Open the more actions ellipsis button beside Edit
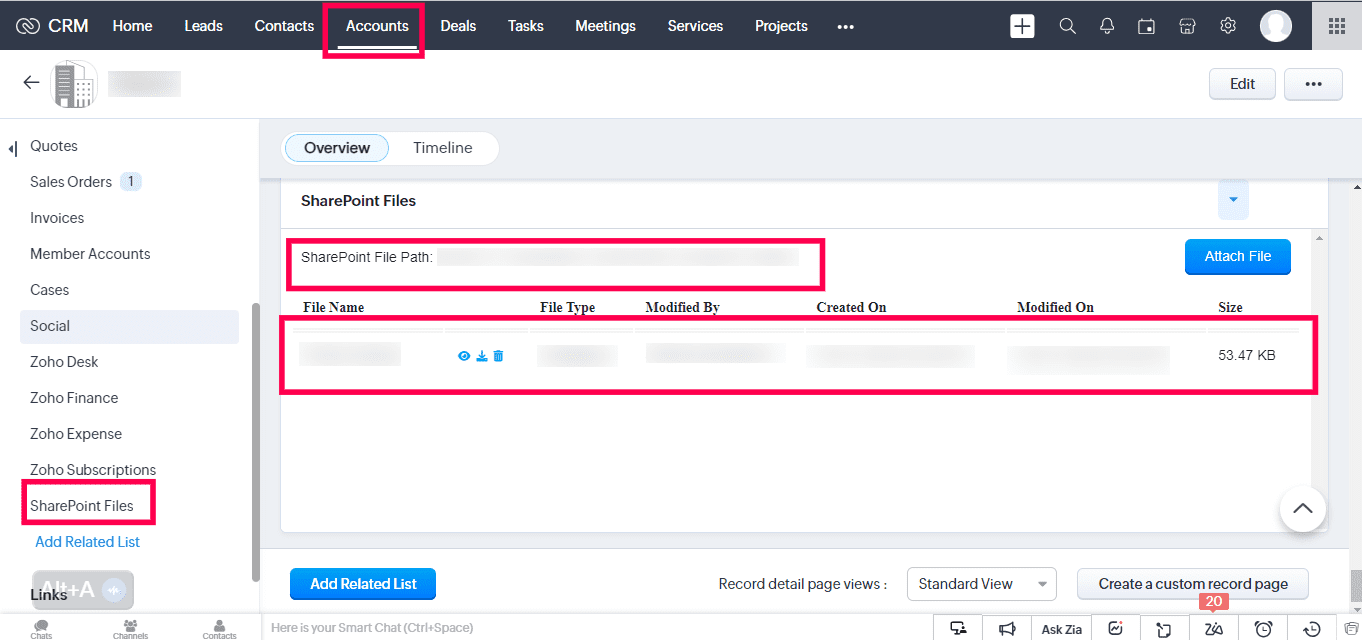 click(x=1313, y=84)
